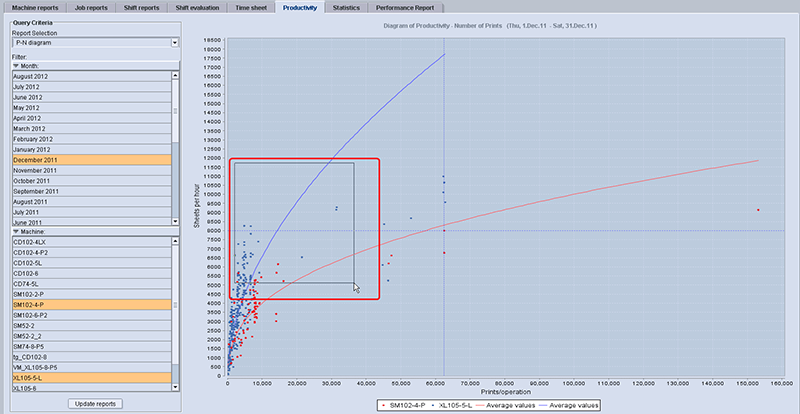Select highlighted machine XL105-5-L

92,378
